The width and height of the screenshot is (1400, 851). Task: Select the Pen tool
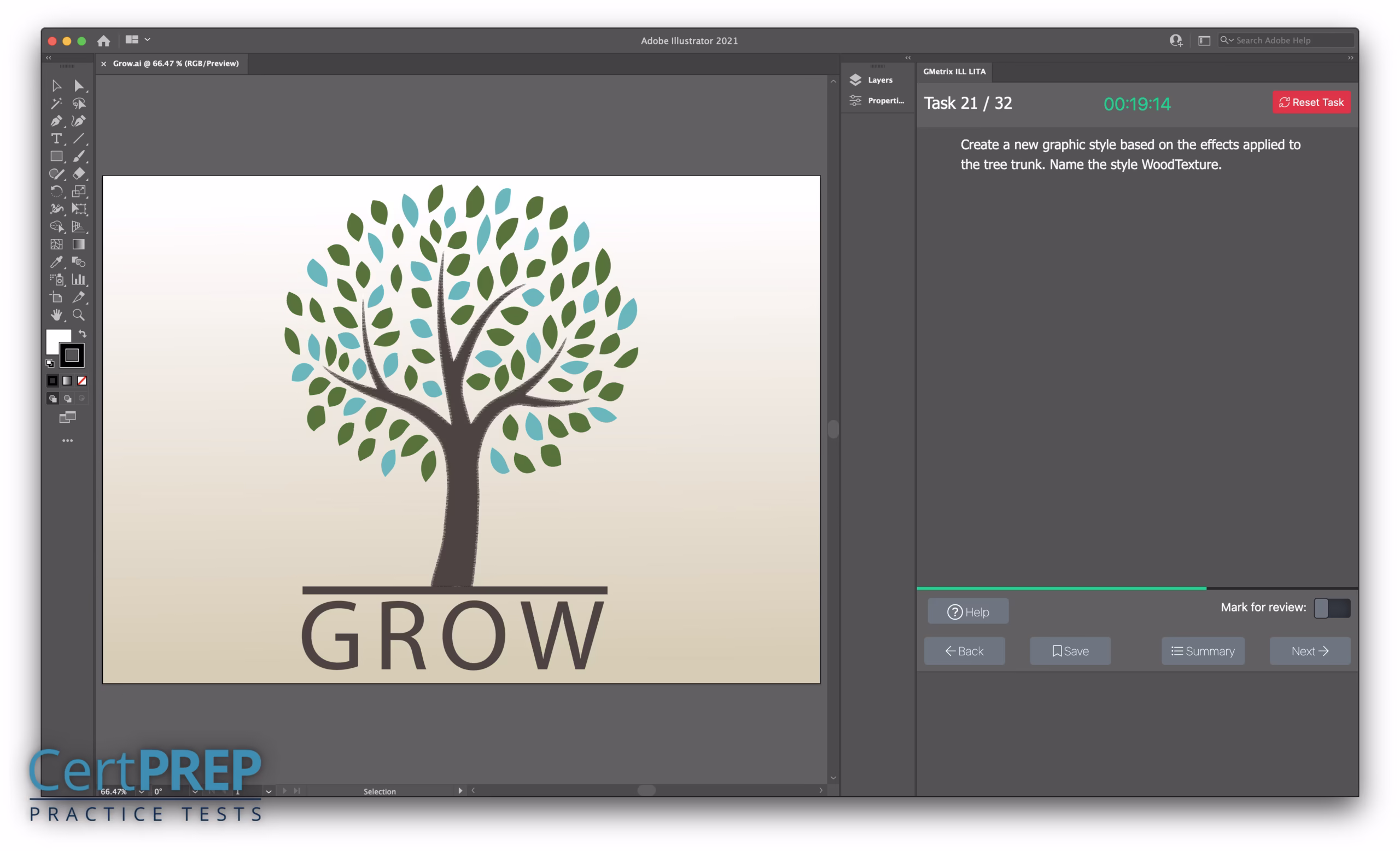[56, 121]
